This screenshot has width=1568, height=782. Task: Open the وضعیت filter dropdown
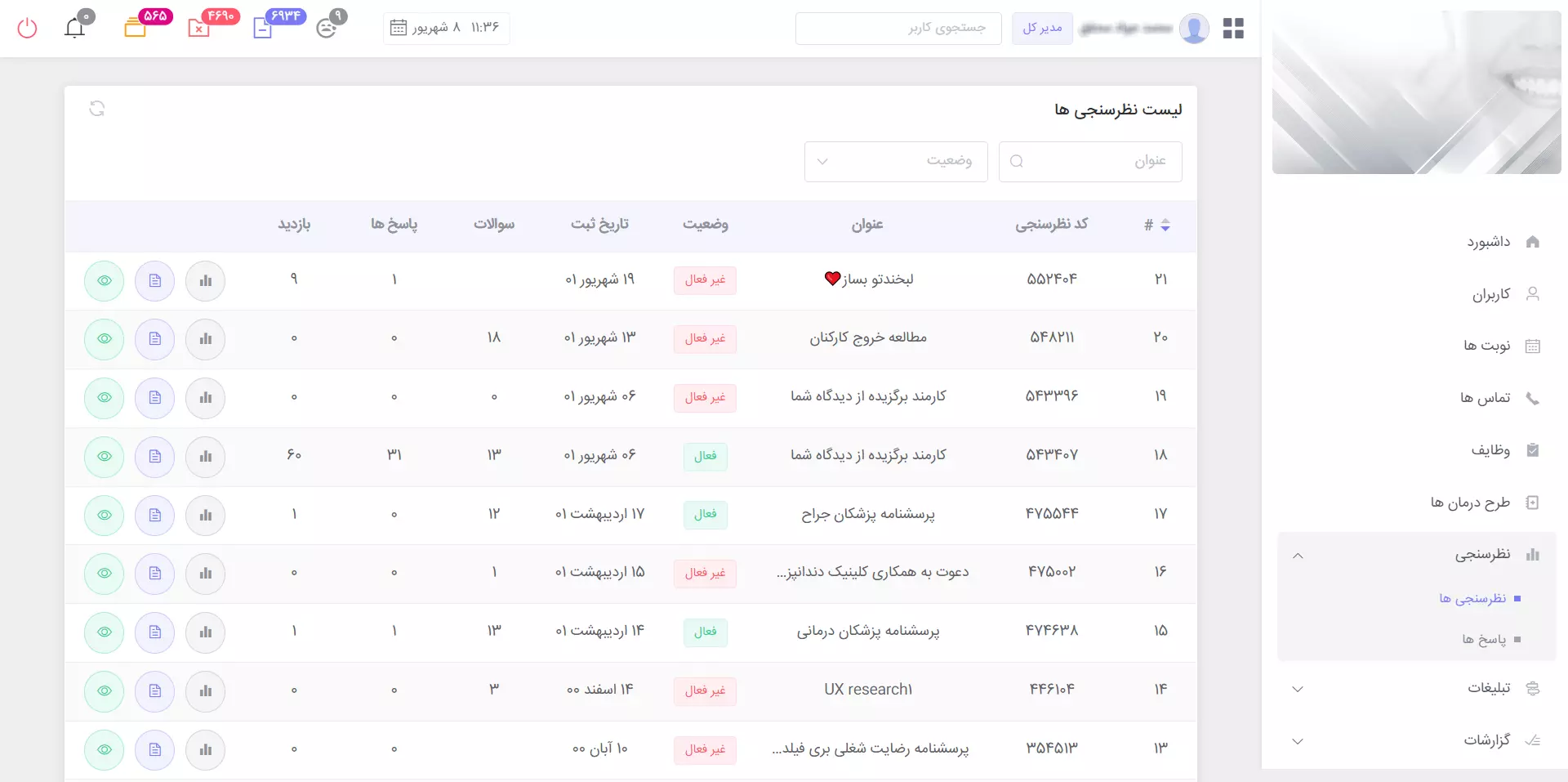tap(896, 161)
